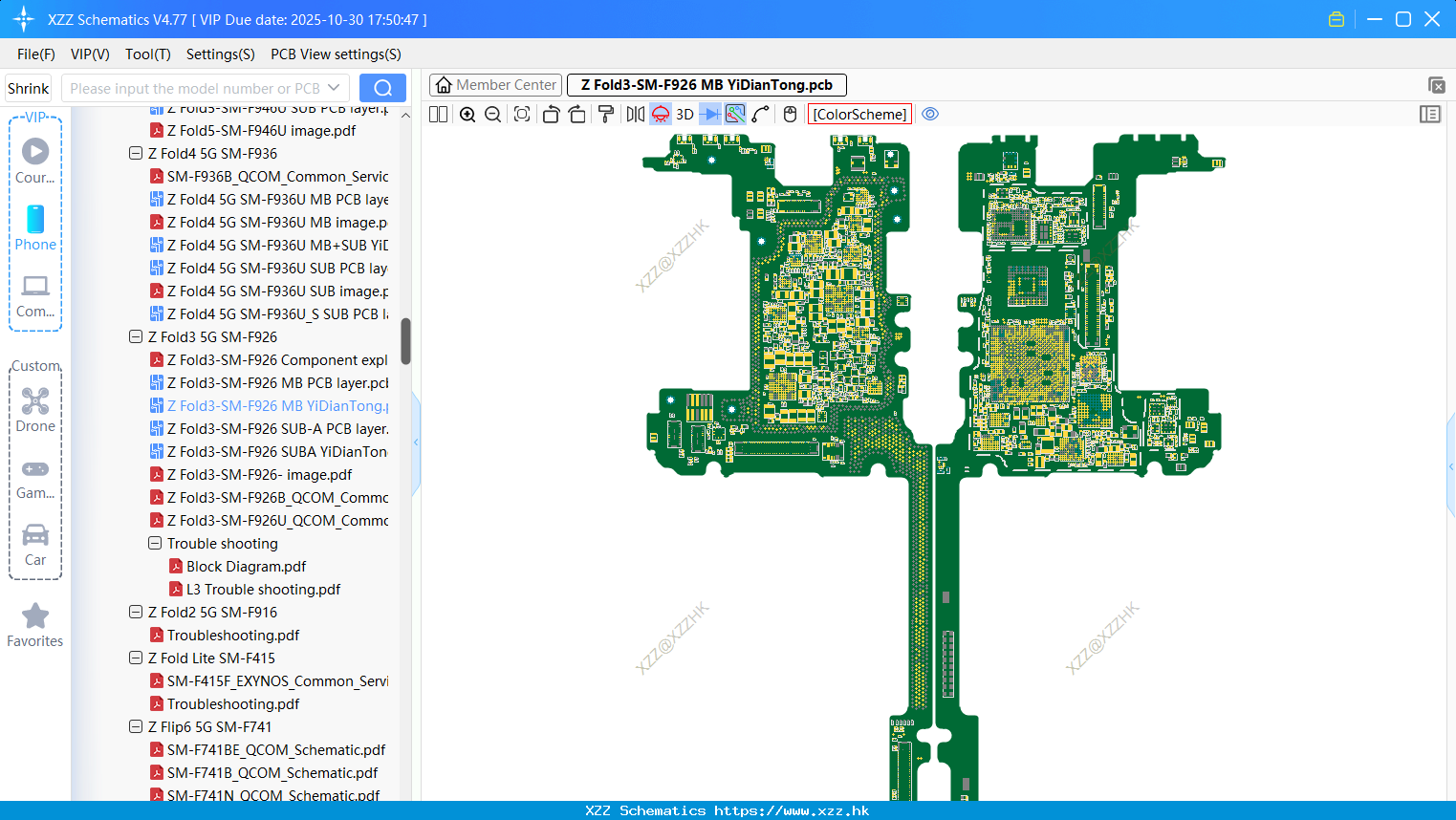1456x820 pixels.
Task: Open PCB View settings(S) menu
Action: (336, 54)
